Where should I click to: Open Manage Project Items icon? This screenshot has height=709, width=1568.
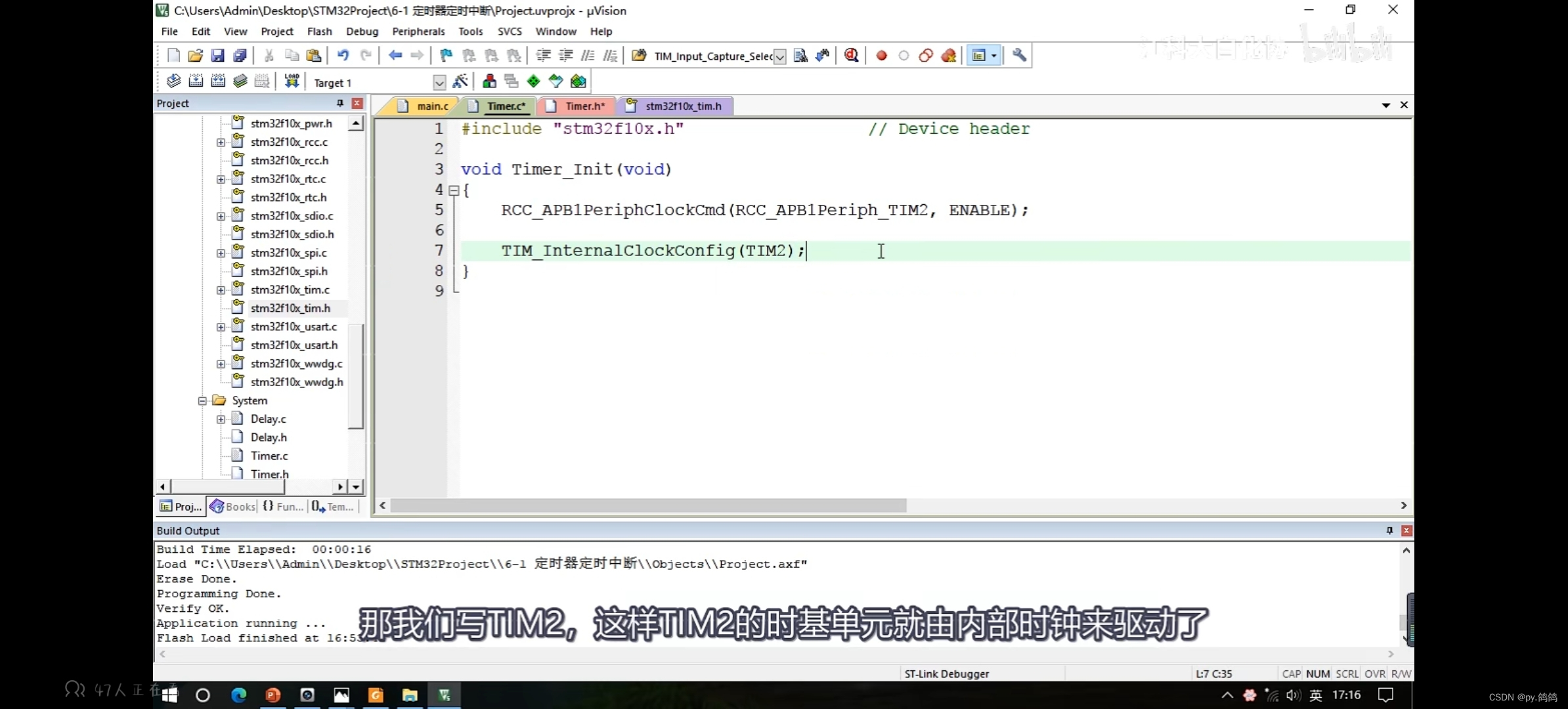pos(489,81)
